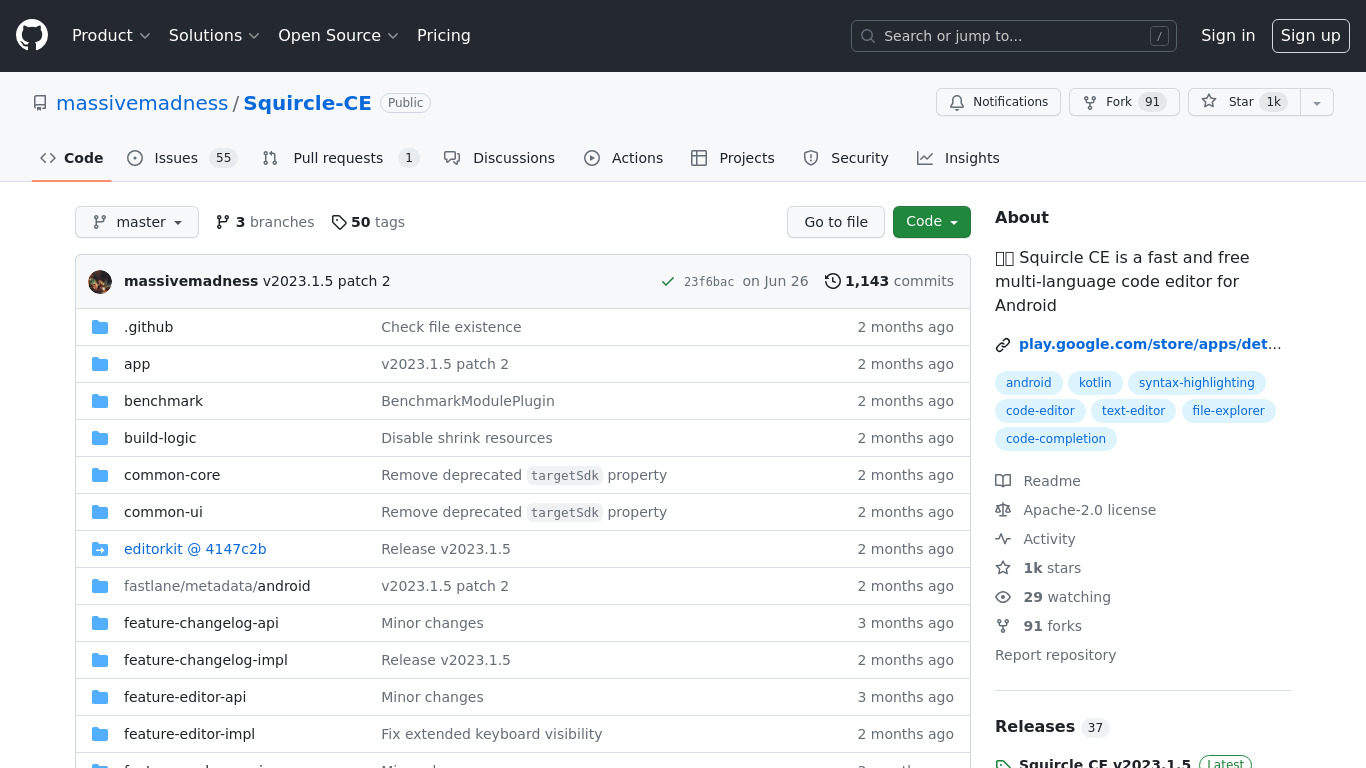The width and height of the screenshot is (1366, 768).
Task: Click the Go to file button
Action: pos(836,222)
